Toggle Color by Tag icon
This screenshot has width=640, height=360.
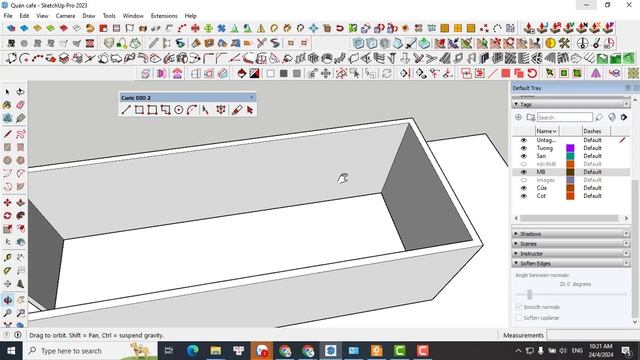click(x=612, y=117)
